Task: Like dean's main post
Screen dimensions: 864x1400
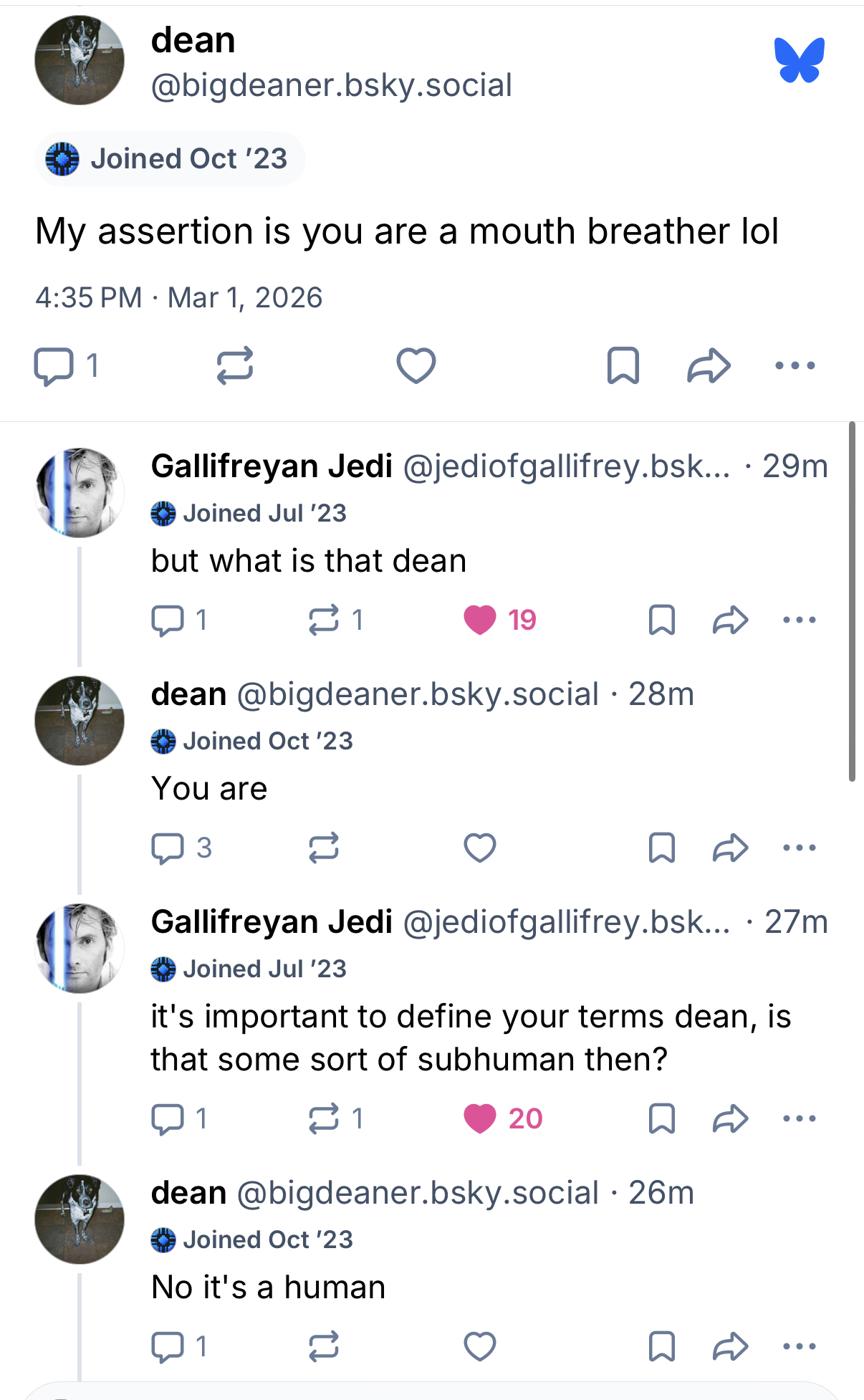Action: click(416, 366)
